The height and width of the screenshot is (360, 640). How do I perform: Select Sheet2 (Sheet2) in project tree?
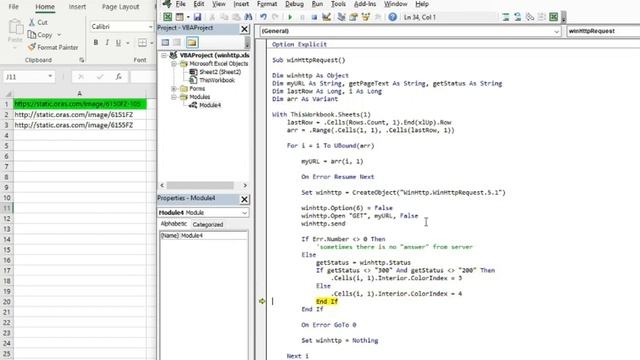tap(220, 72)
